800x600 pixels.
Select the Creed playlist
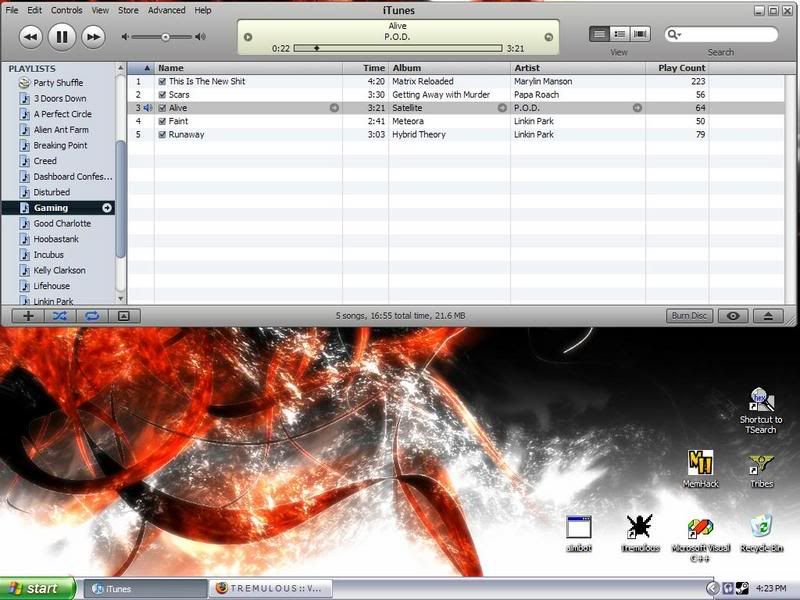click(x=45, y=161)
